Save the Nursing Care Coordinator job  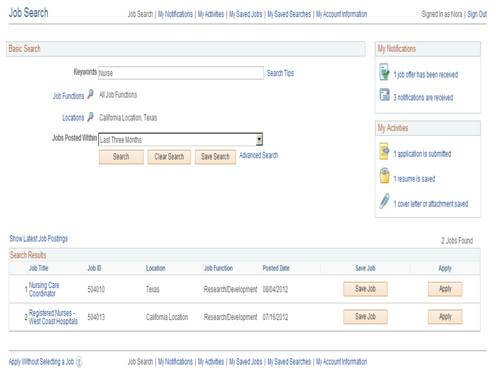365,289
